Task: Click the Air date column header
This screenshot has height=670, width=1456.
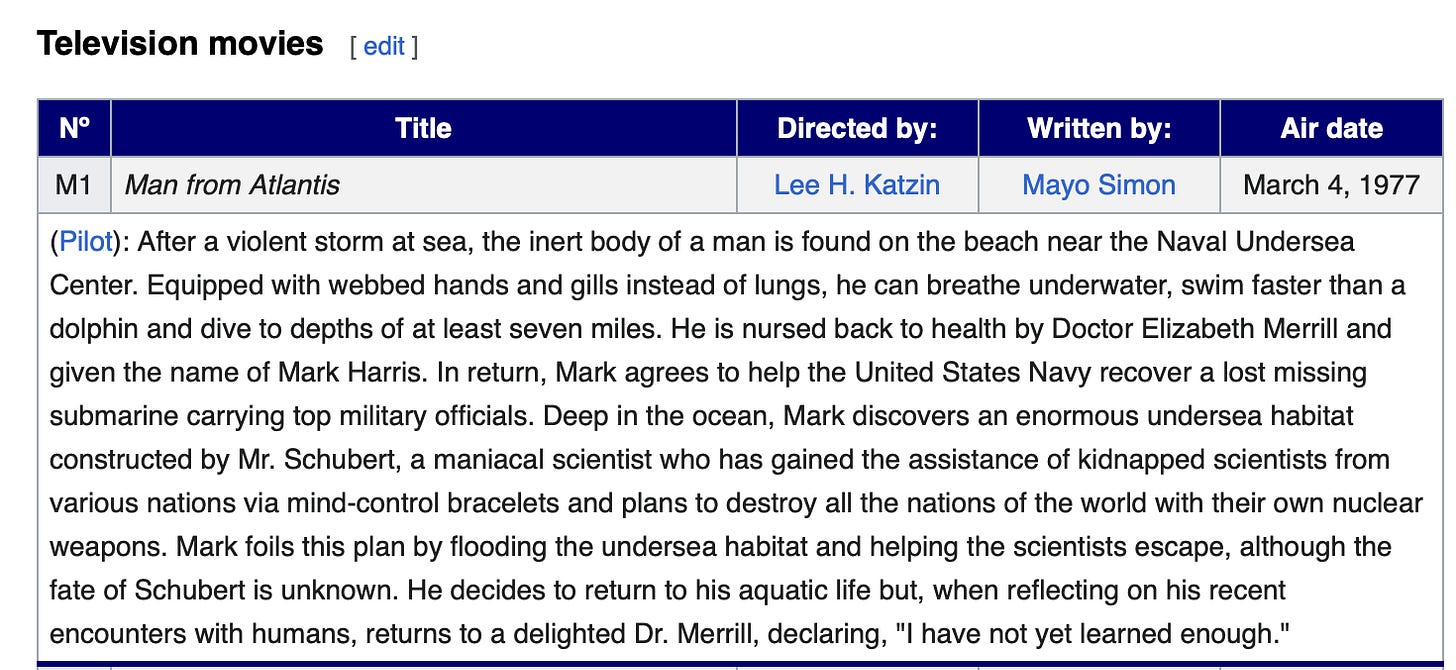Action: (x=1331, y=128)
